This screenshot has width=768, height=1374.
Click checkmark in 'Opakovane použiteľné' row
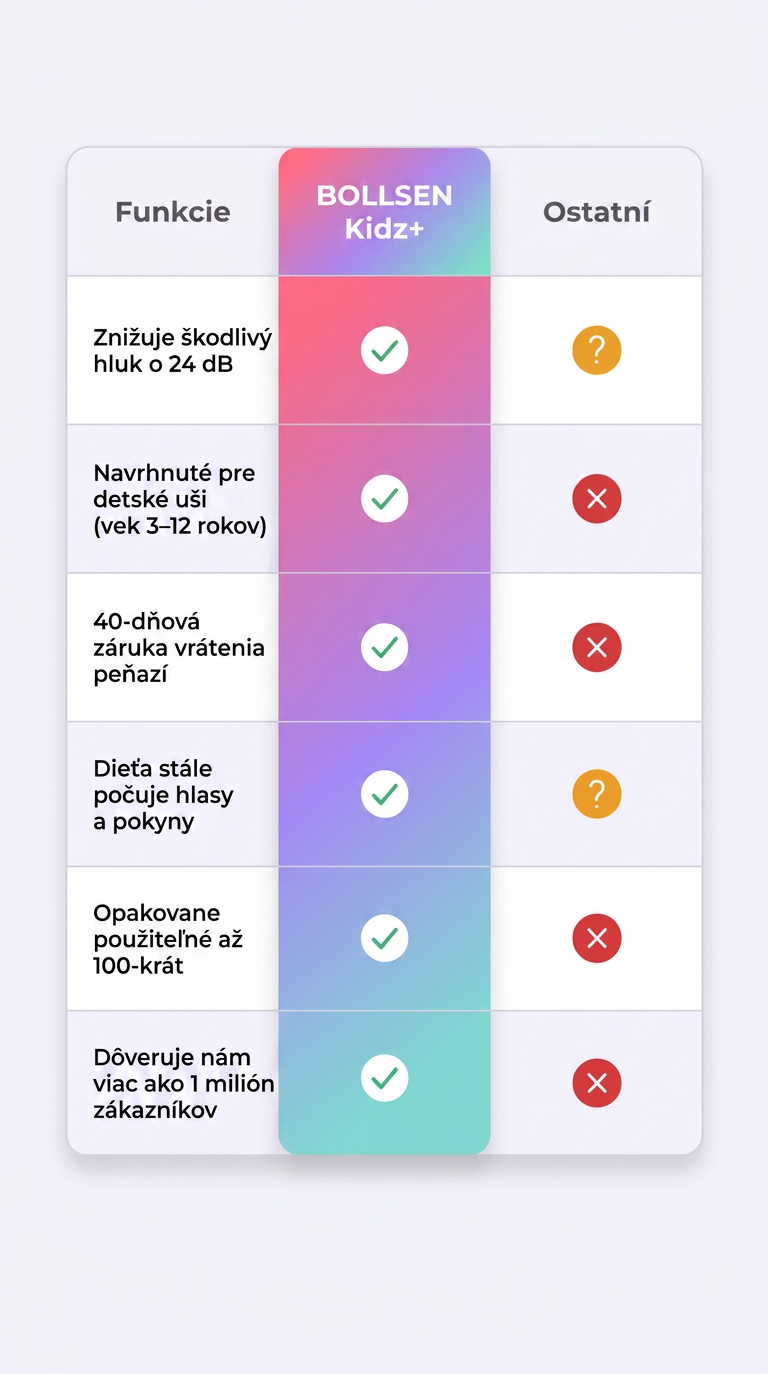coord(384,938)
